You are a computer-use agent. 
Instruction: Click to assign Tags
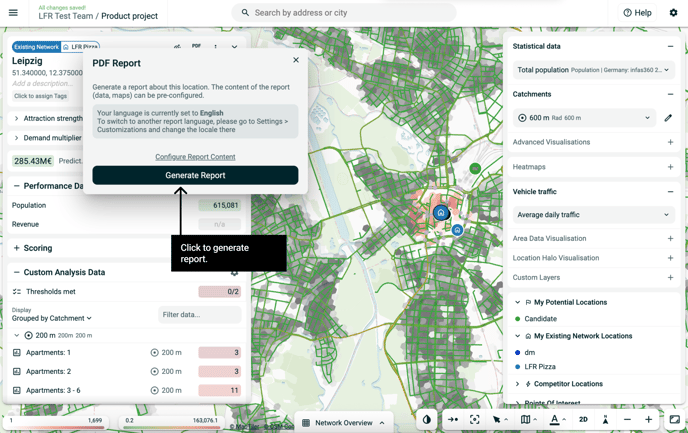(x=40, y=96)
